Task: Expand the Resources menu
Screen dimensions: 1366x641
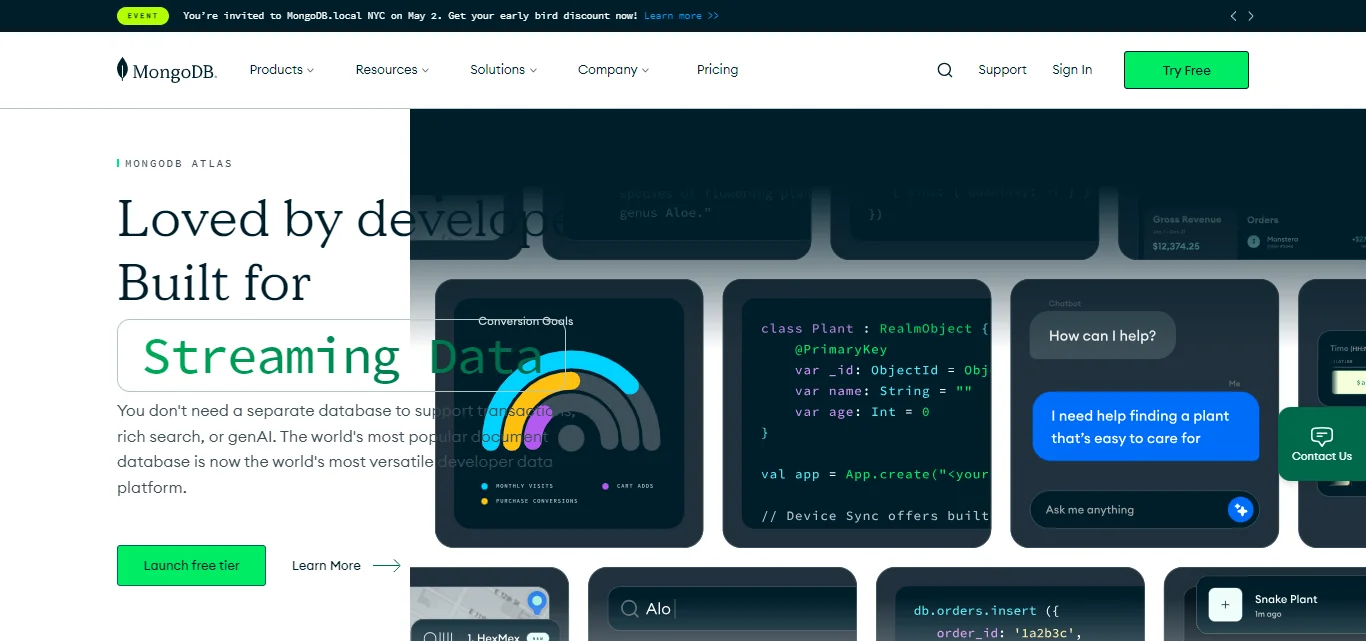Action: tap(392, 70)
